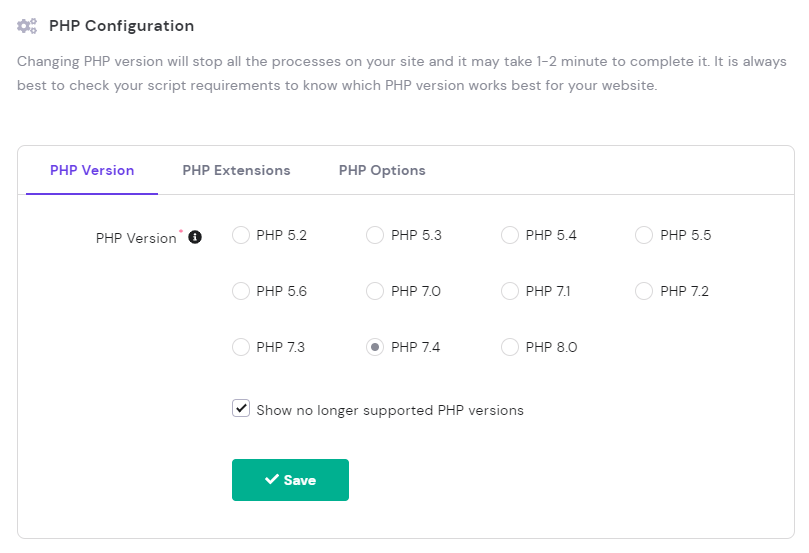Image resolution: width=809 pixels, height=553 pixels.
Task: Choose the PHP 5.4 option
Action: point(510,236)
